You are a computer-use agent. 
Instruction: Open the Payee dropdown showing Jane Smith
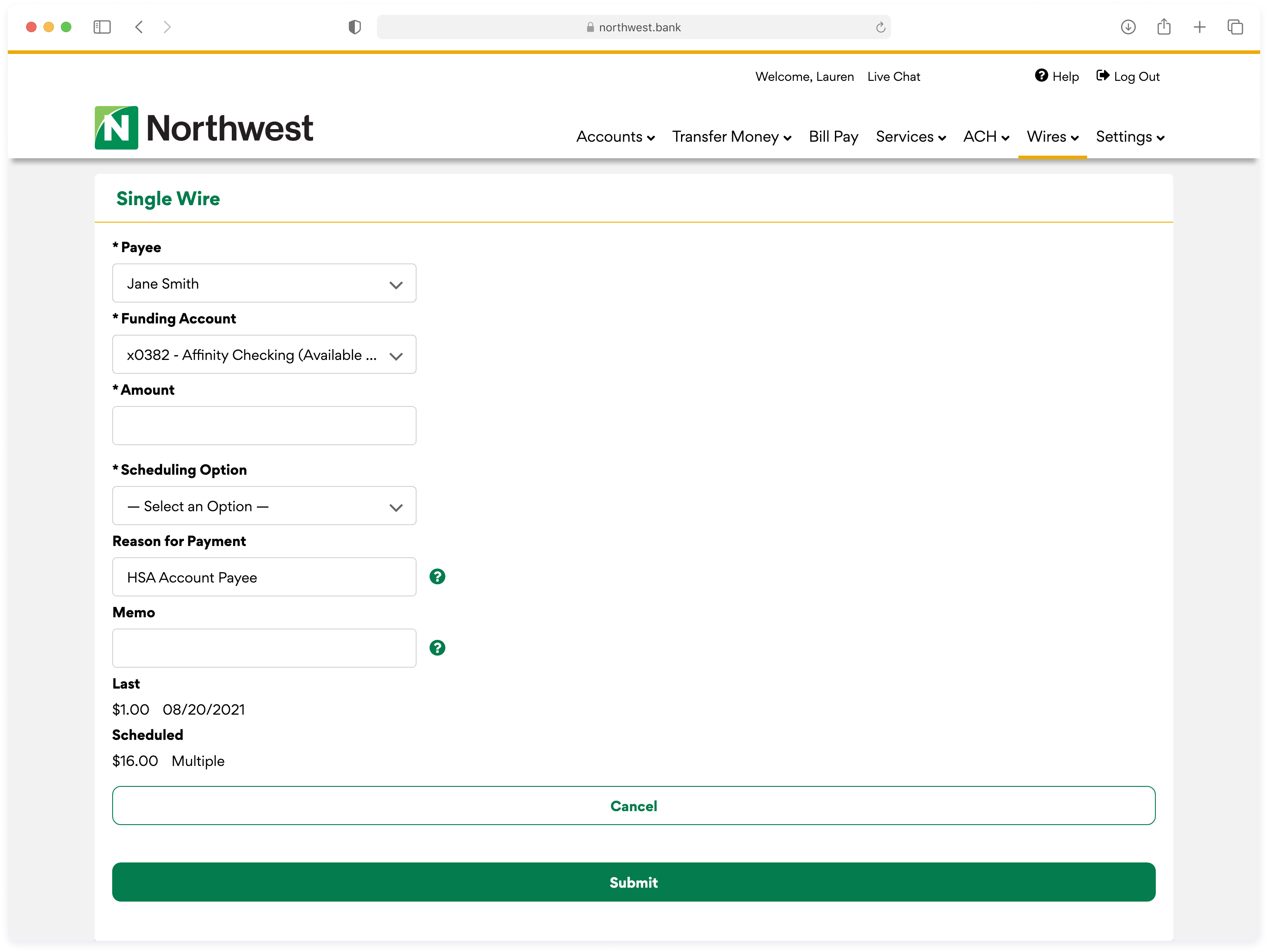(264, 284)
